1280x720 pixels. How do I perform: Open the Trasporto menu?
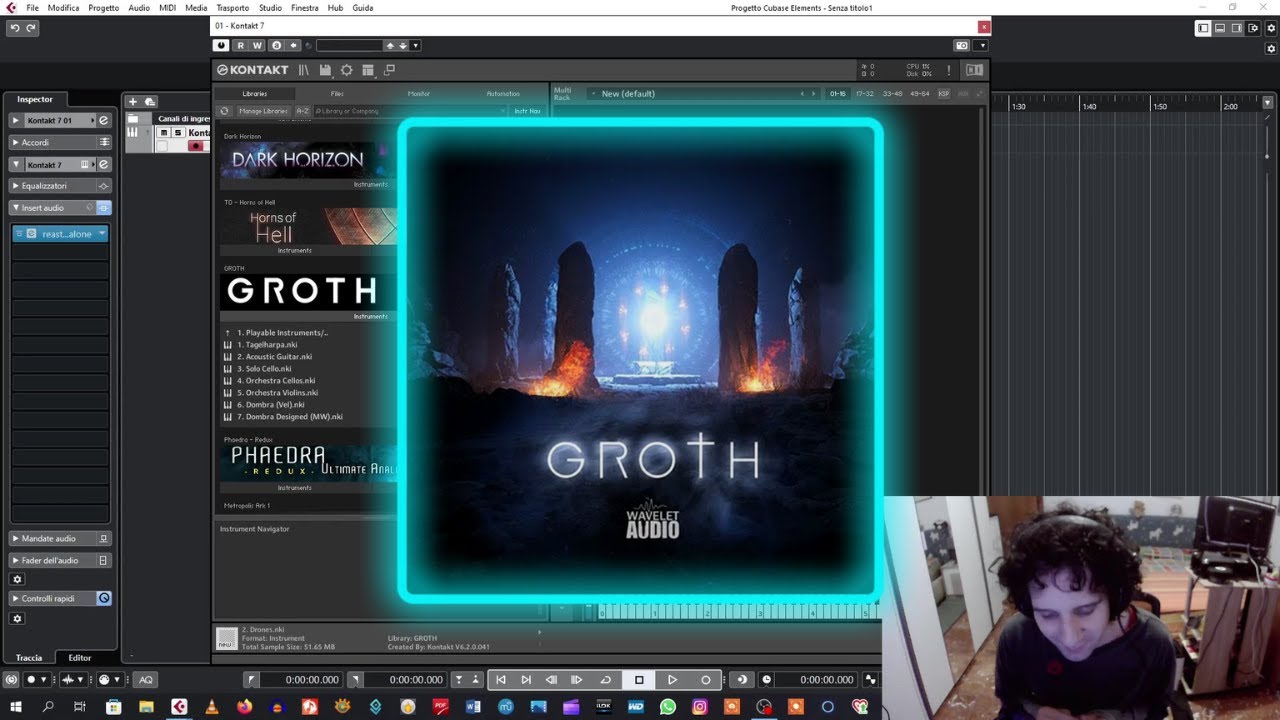(233, 8)
